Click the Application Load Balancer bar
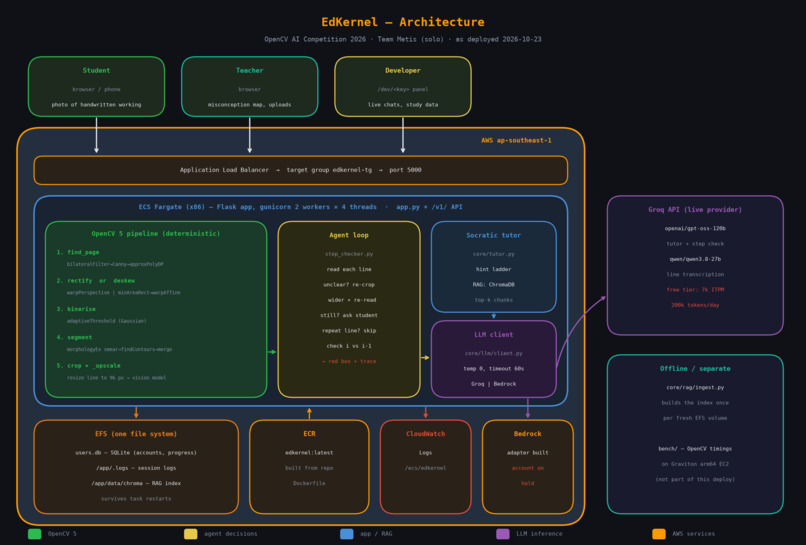806x545 pixels. coord(301,170)
